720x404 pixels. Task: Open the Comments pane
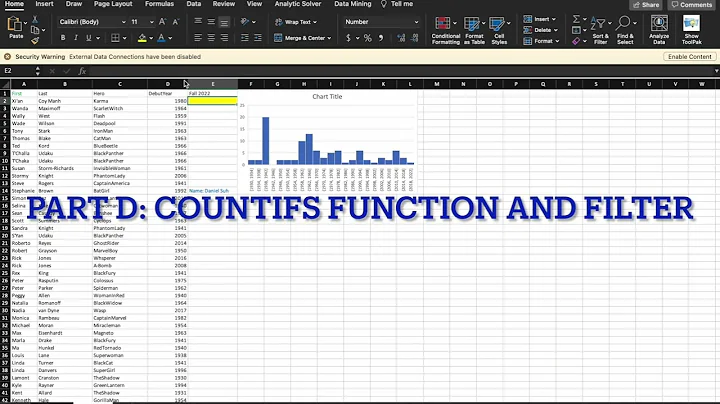click(x=691, y=5)
